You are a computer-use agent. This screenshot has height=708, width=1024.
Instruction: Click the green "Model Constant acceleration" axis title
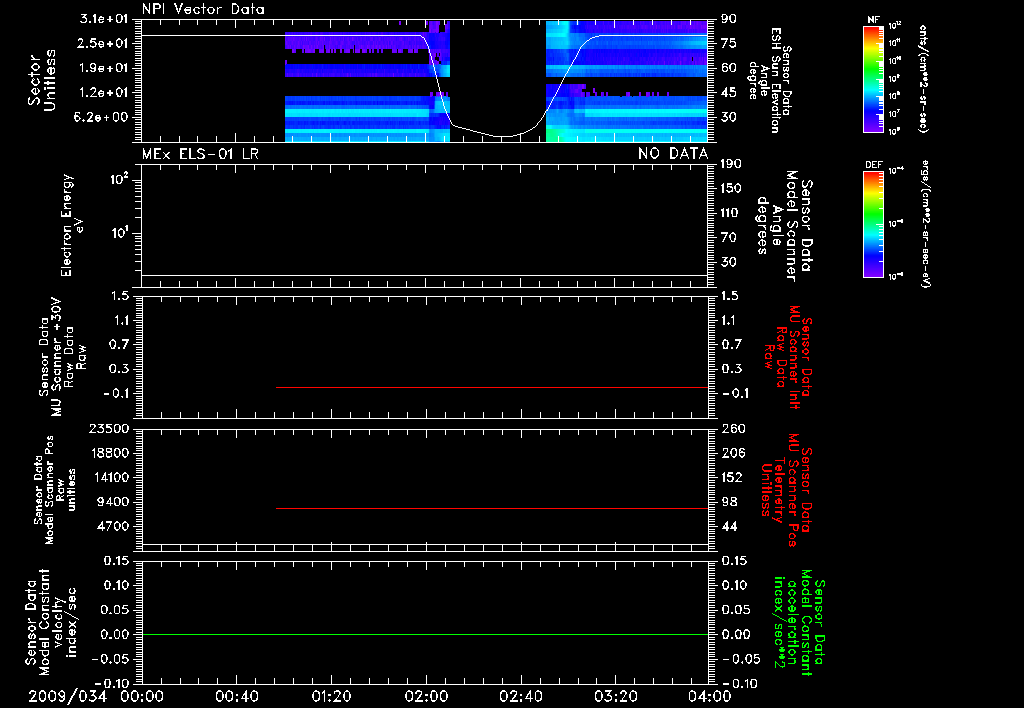[799, 622]
